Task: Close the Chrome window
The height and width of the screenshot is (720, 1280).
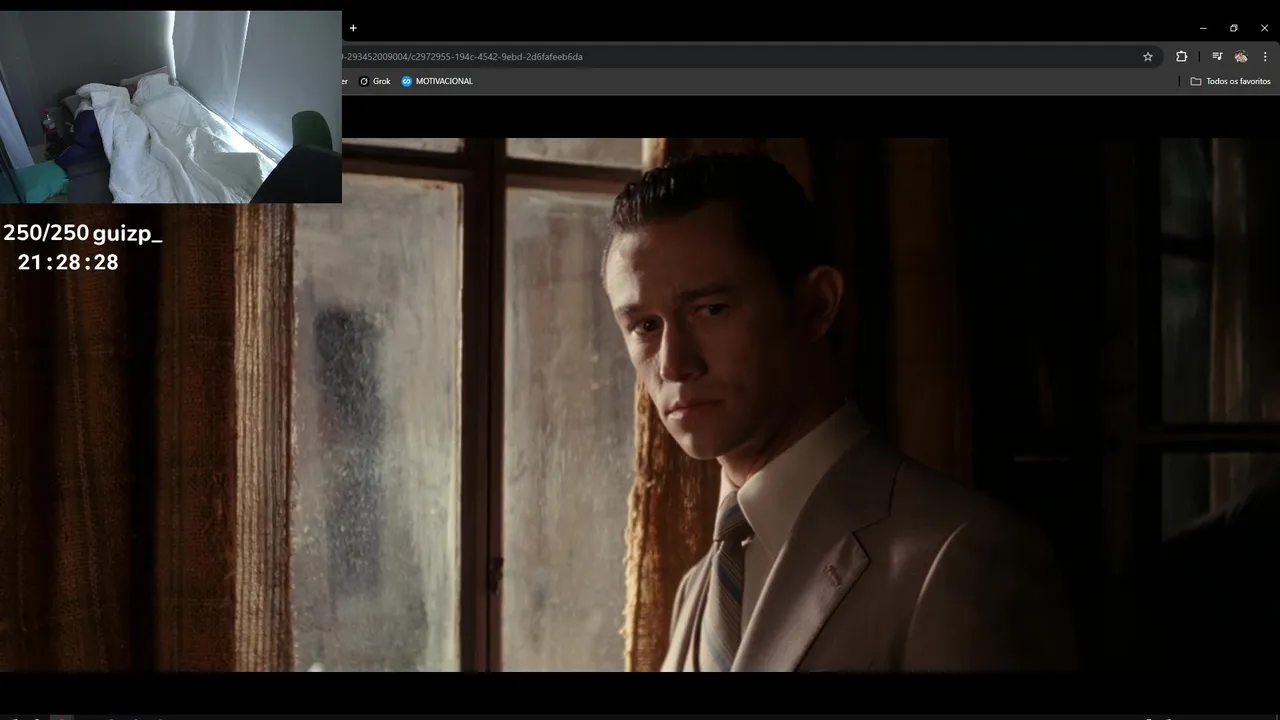Action: [1264, 28]
